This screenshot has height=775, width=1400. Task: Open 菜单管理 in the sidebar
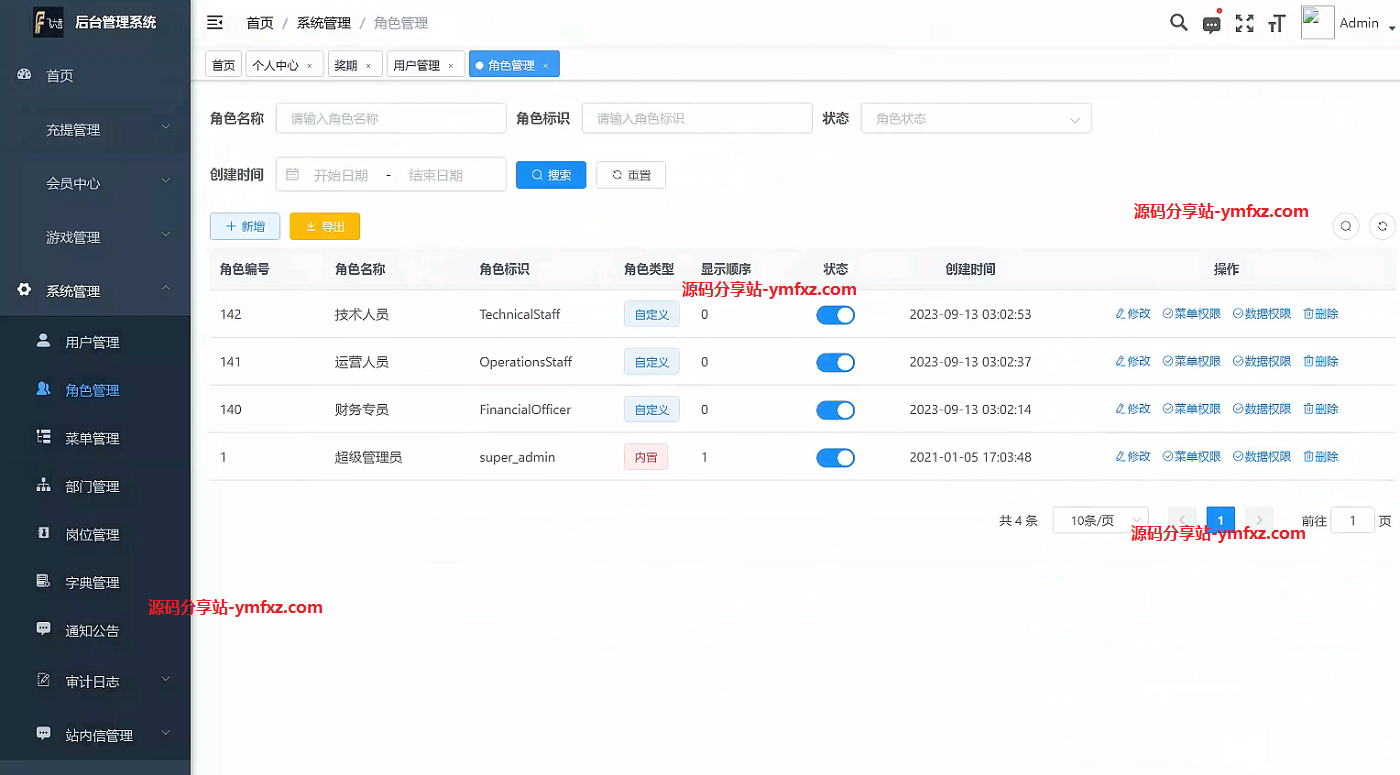tap(92, 438)
